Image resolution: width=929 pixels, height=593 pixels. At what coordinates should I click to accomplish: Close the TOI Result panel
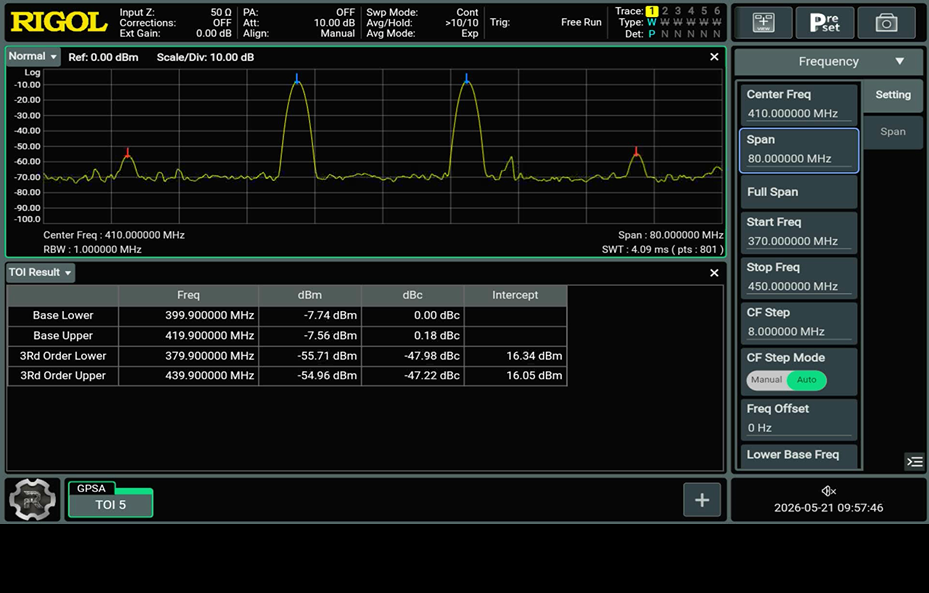click(x=714, y=273)
